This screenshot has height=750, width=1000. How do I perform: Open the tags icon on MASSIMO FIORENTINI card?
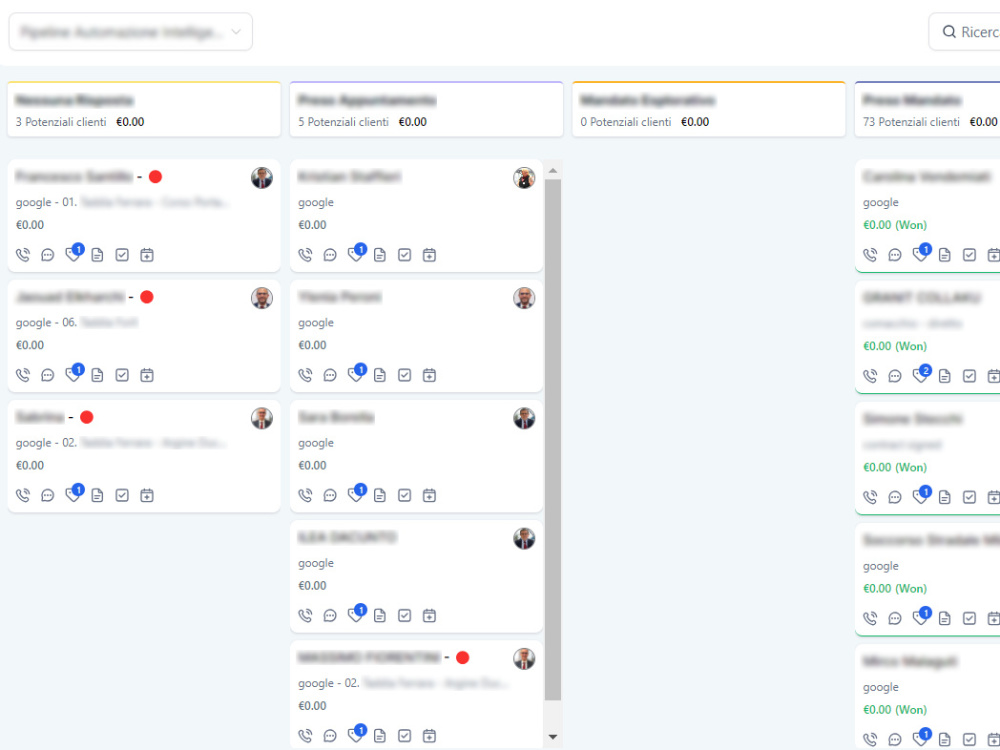pos(356,735)
